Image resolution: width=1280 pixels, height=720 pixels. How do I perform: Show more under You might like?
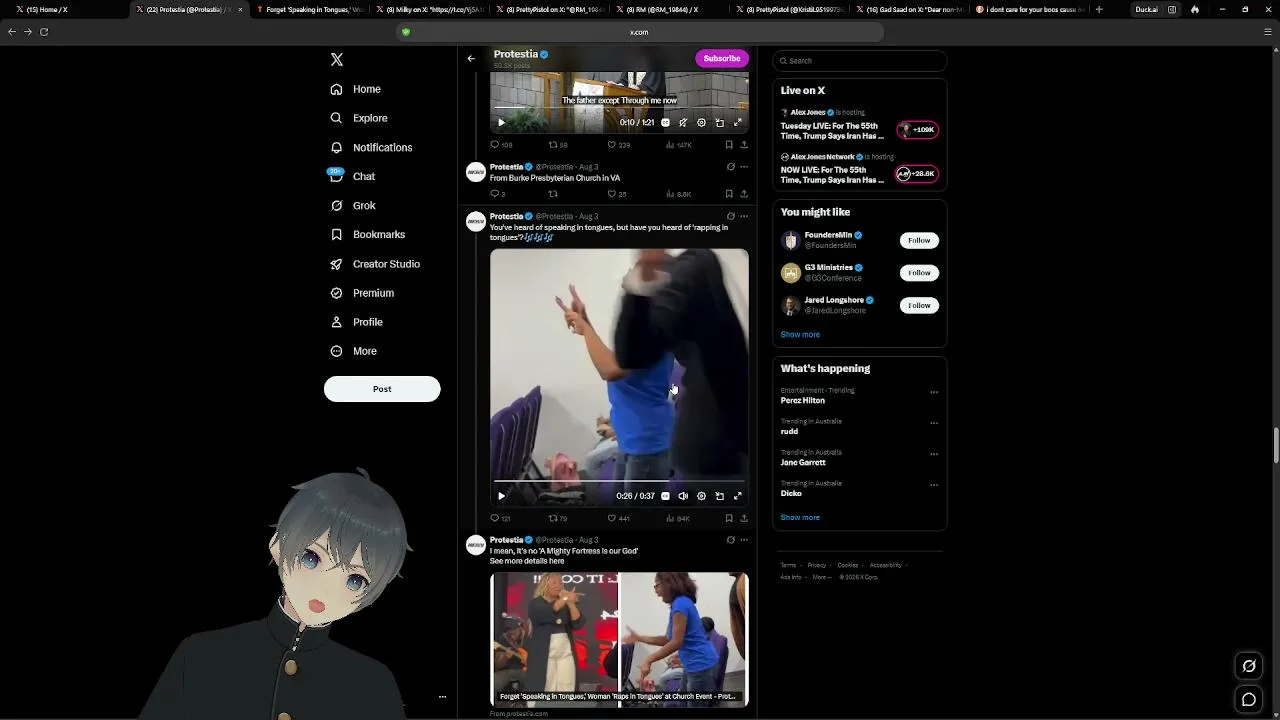point(800,335)
